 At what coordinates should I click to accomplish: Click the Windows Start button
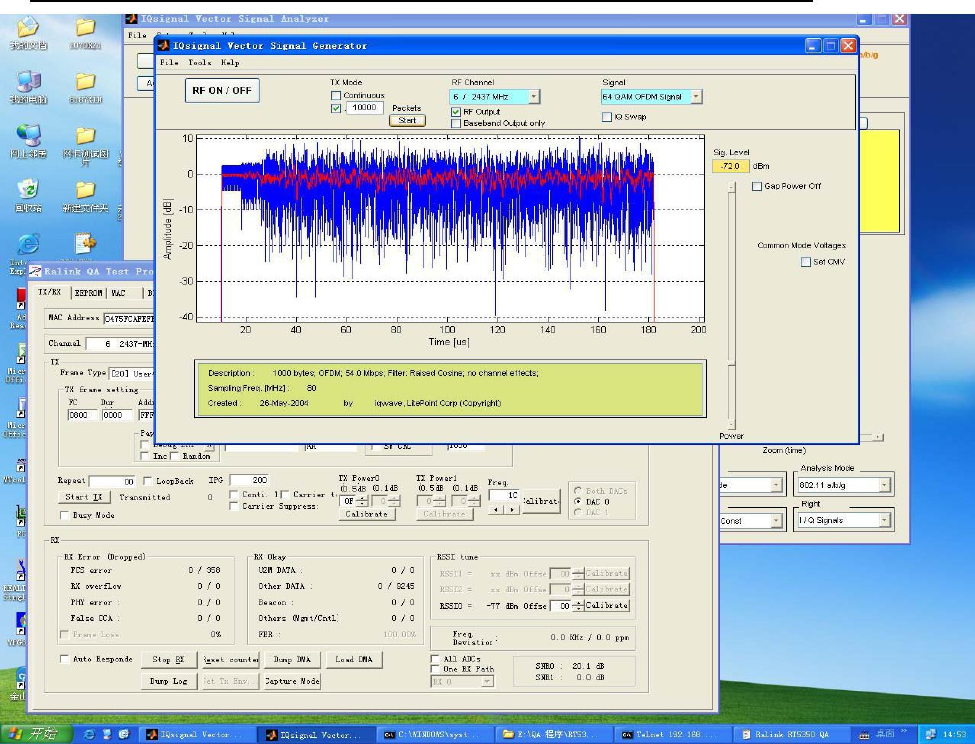pos(36,734)
